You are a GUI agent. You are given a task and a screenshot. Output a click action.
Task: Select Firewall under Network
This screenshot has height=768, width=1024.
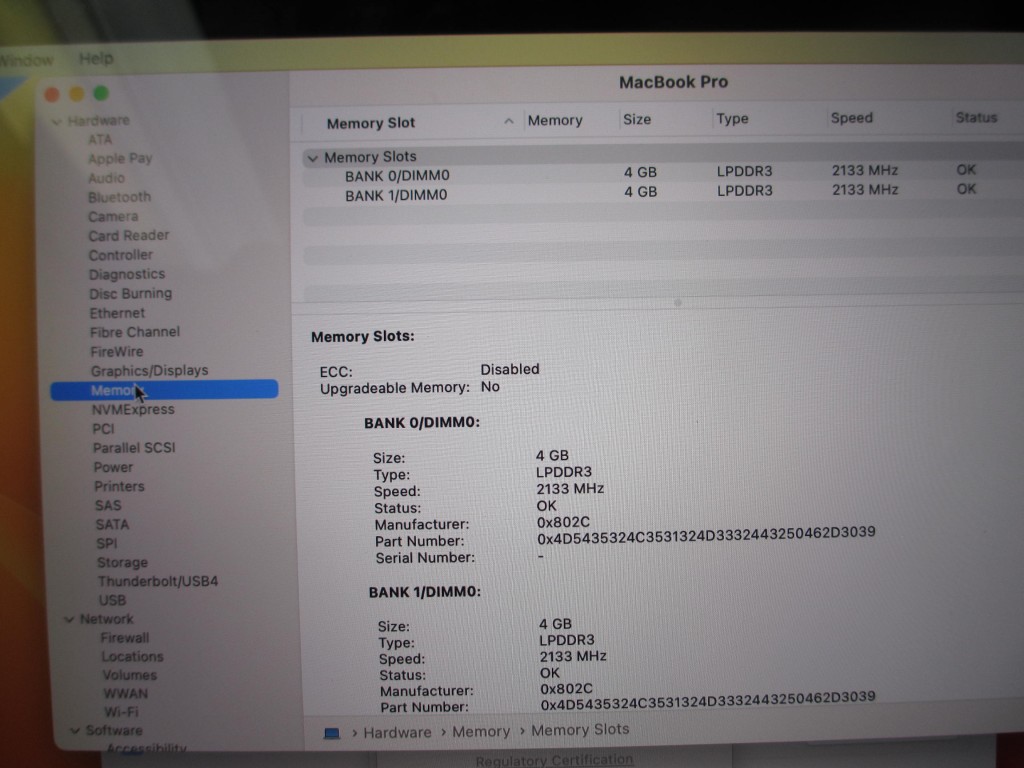point(125,638)
